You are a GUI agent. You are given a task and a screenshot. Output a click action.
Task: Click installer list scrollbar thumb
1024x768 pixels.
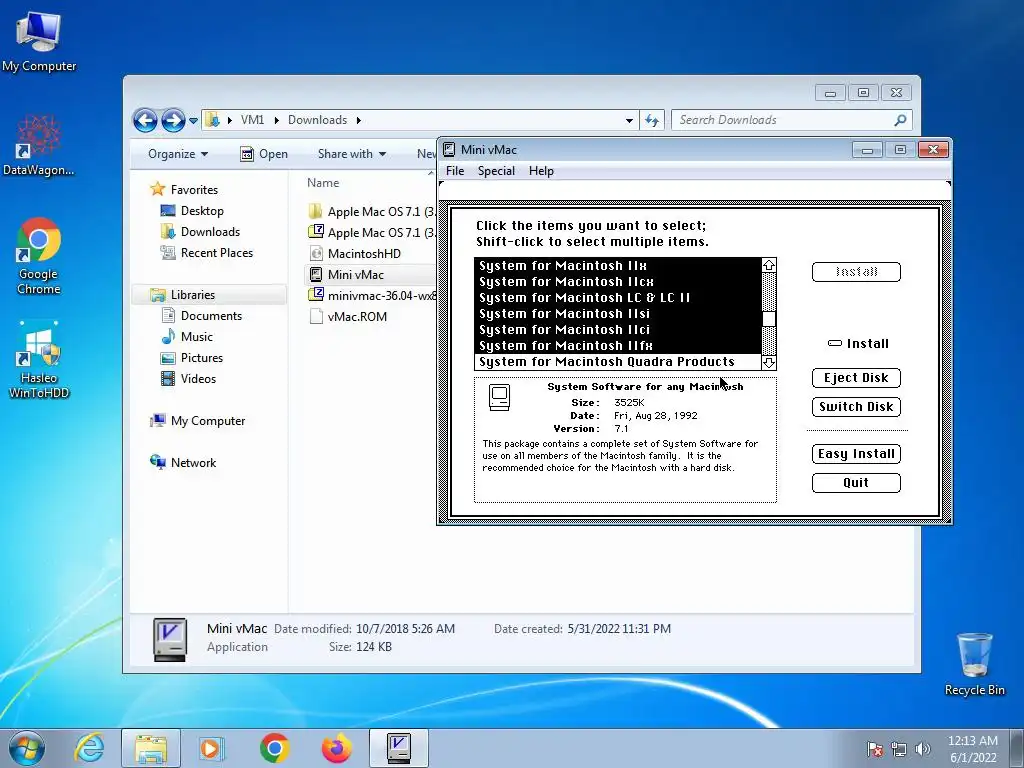click(x=769, y=319)
